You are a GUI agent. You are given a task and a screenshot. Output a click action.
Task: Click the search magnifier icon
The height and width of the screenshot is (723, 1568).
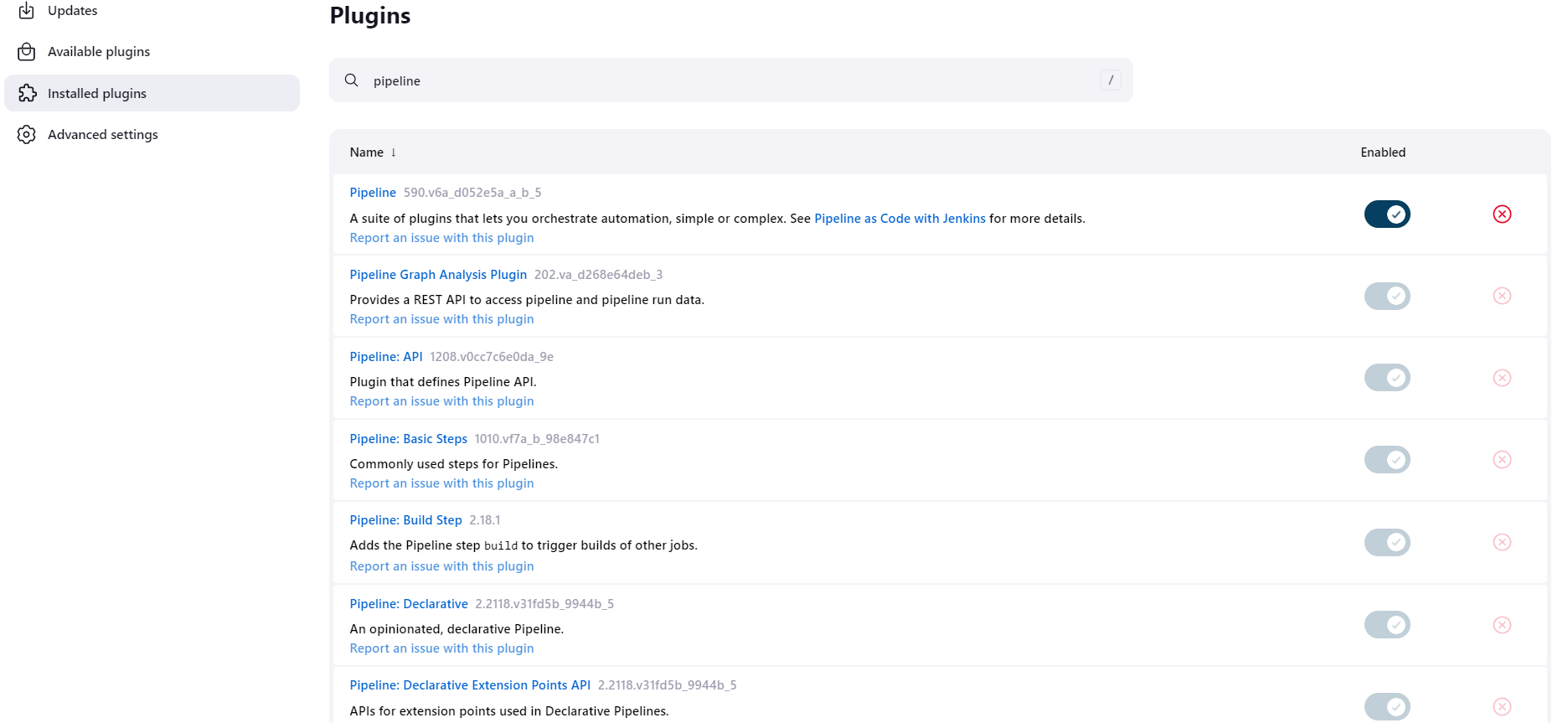(352, 80)
